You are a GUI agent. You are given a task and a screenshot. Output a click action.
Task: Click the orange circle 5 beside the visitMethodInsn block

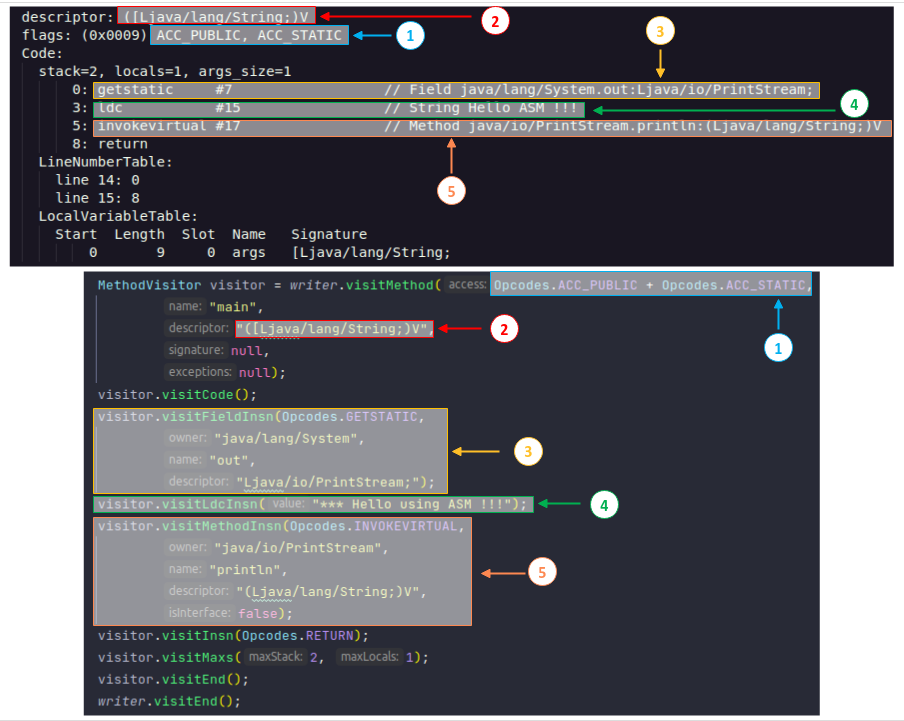541,572
